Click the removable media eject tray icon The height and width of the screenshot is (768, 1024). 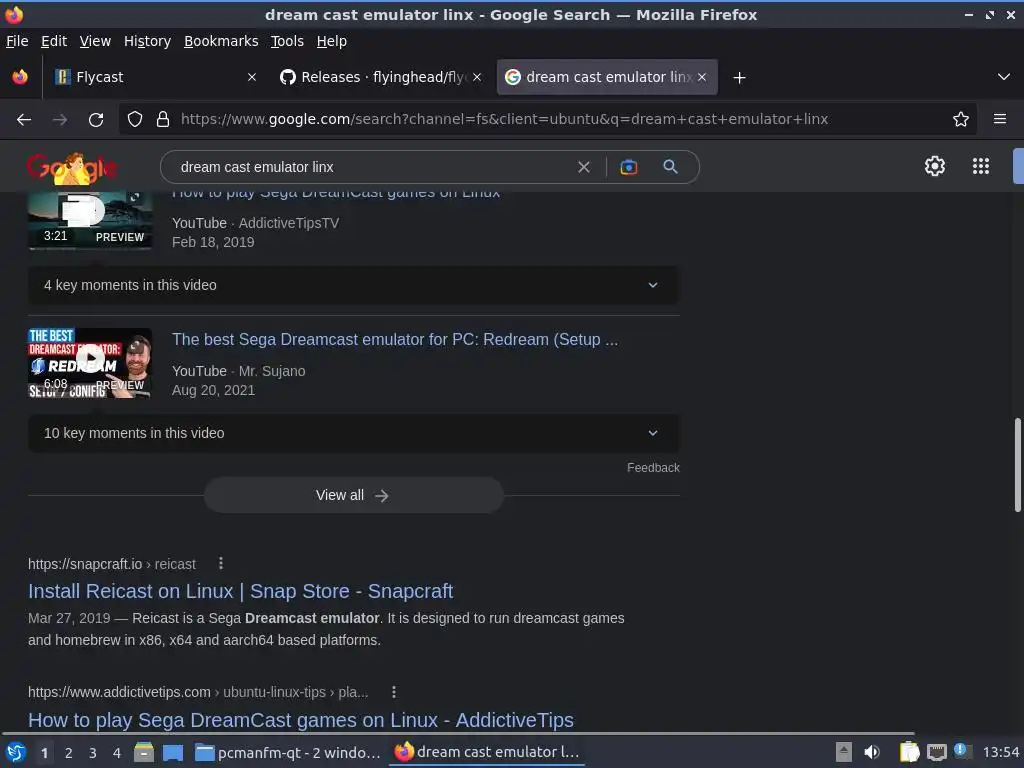point(844,752)
